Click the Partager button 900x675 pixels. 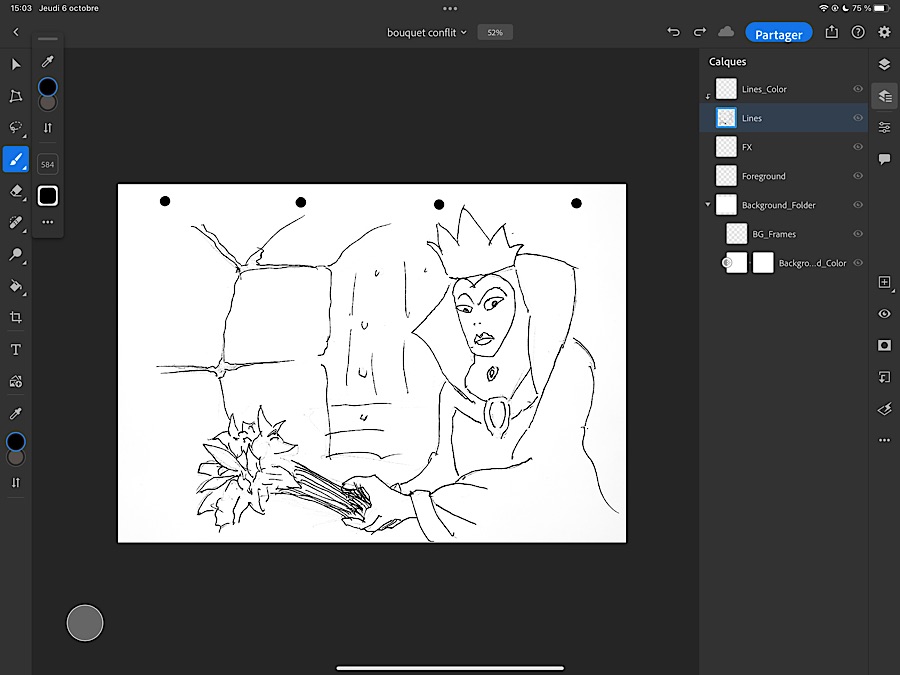(x=778, y=33)
